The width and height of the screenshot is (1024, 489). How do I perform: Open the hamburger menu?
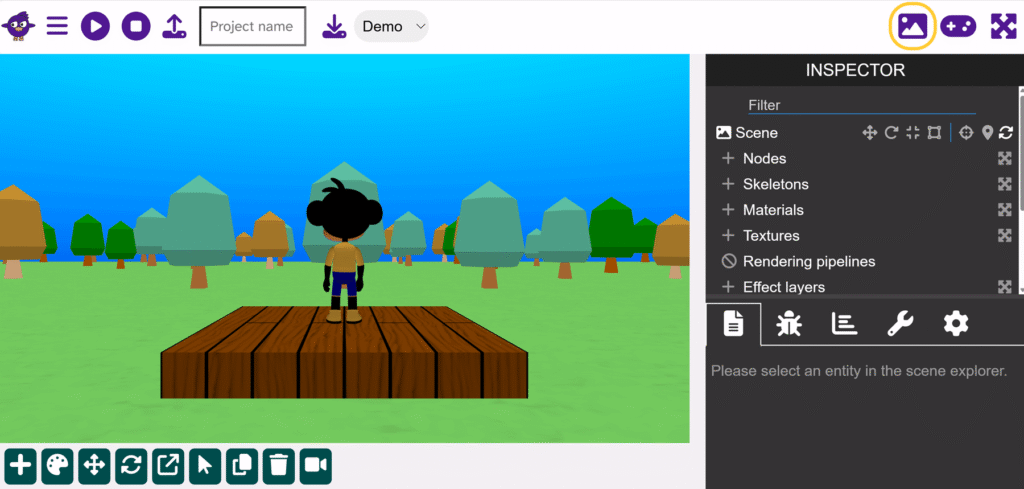[58, 26]
